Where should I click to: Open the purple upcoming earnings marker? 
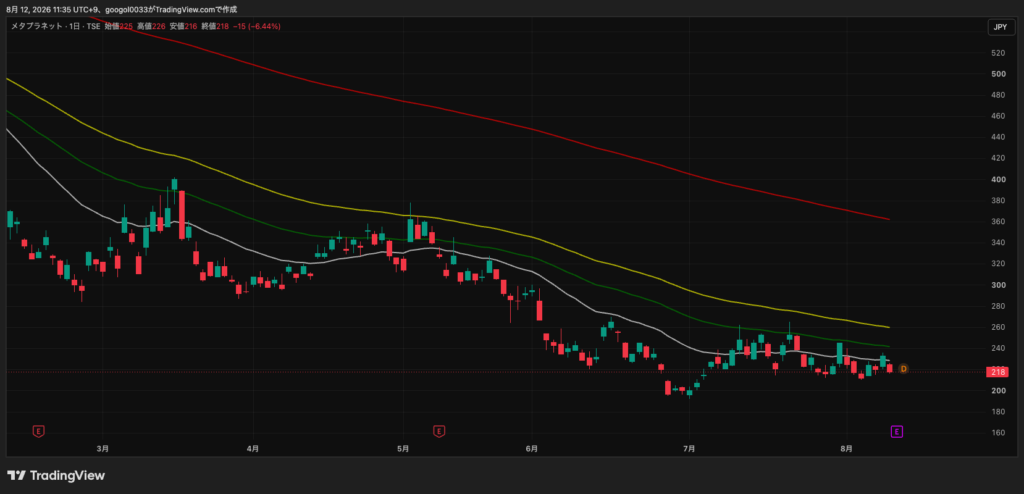point(897,431)
